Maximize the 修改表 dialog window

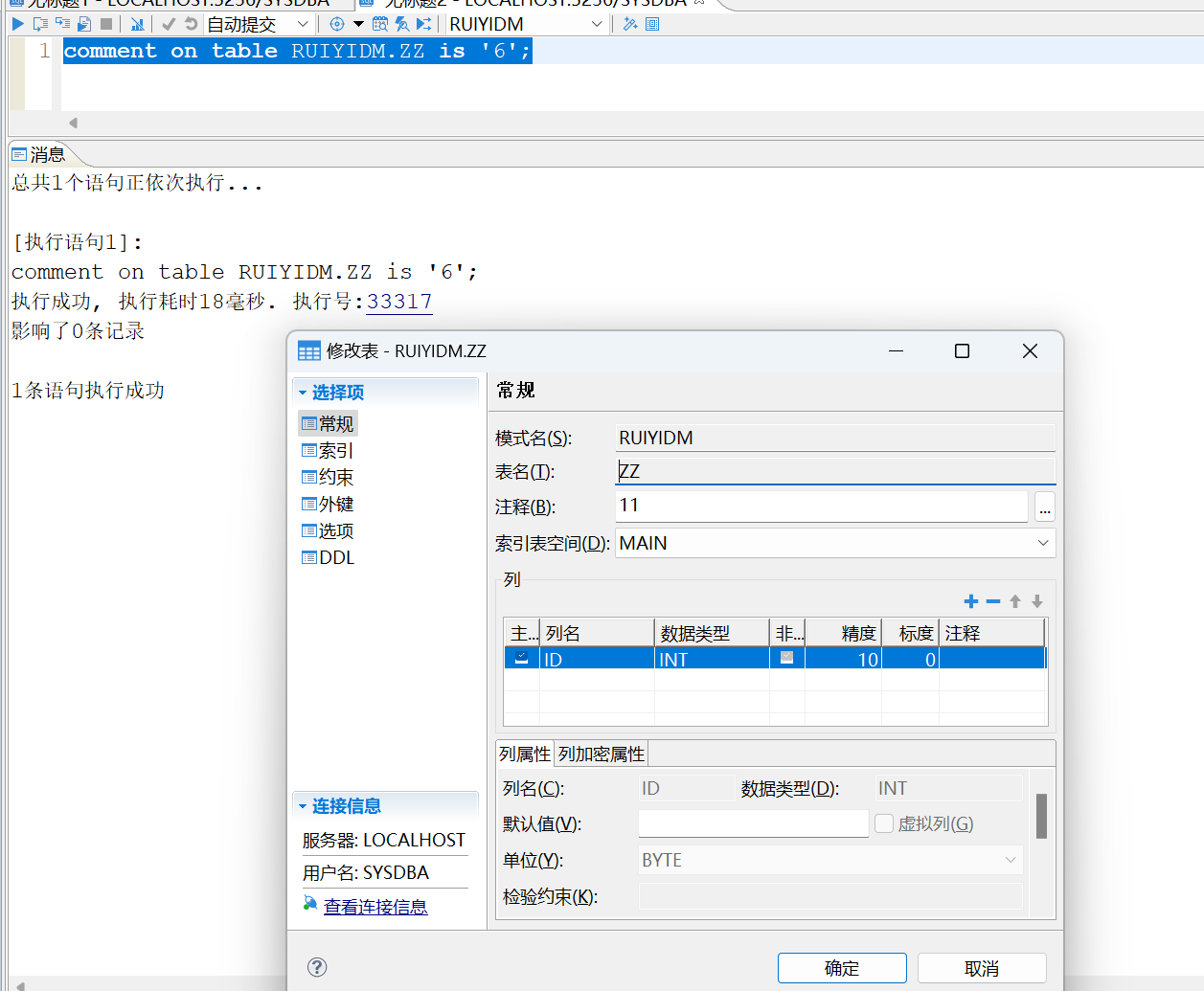point(962,351)
